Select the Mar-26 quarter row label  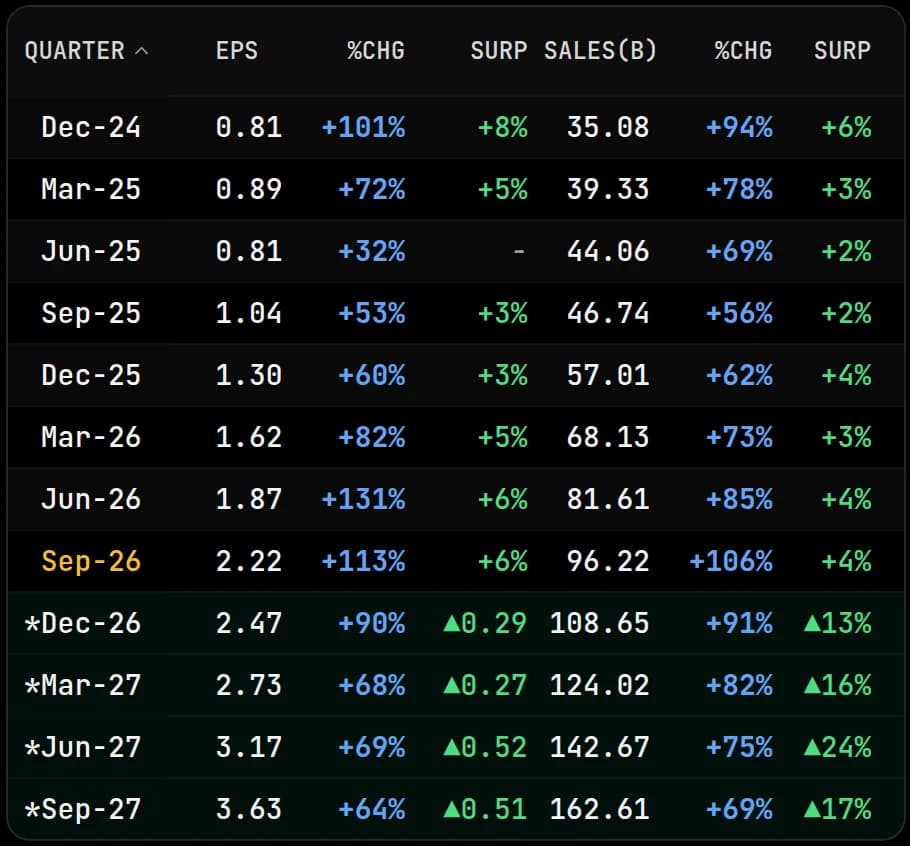pos(91,437)
